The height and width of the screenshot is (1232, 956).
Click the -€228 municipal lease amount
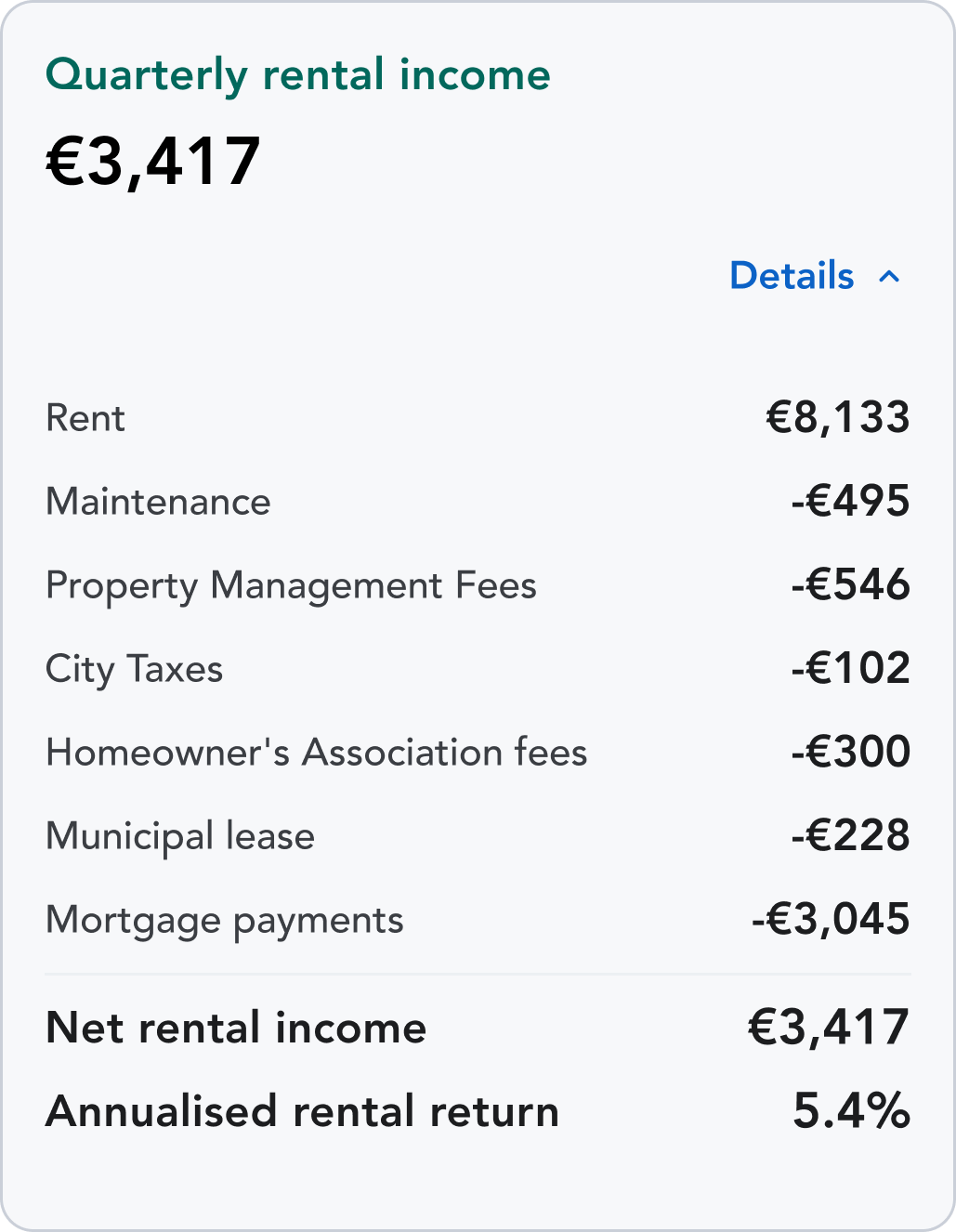point(850,835)
